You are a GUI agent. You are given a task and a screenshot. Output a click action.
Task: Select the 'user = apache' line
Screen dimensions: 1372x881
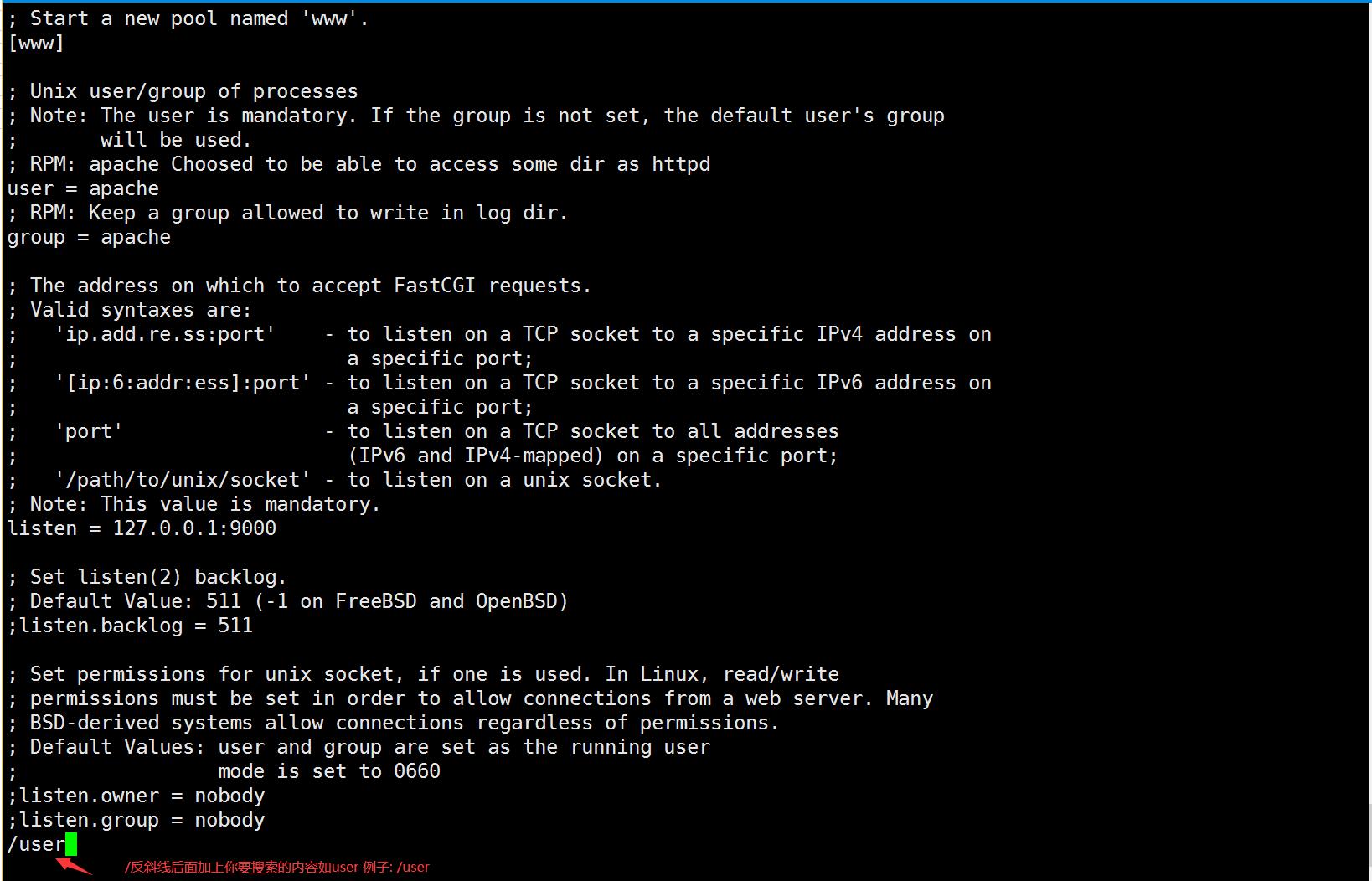(x=83, y=188)
